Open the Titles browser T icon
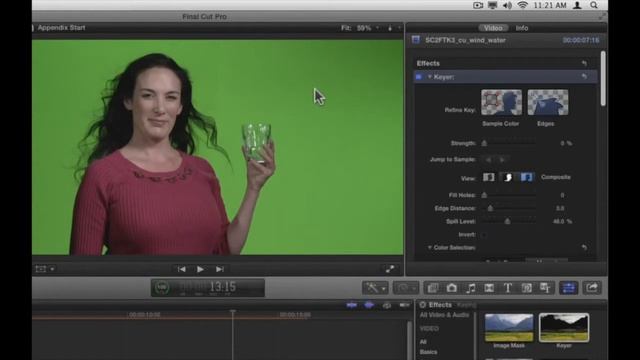Screen dimensions: 640x360 click(x=507, y=288)
